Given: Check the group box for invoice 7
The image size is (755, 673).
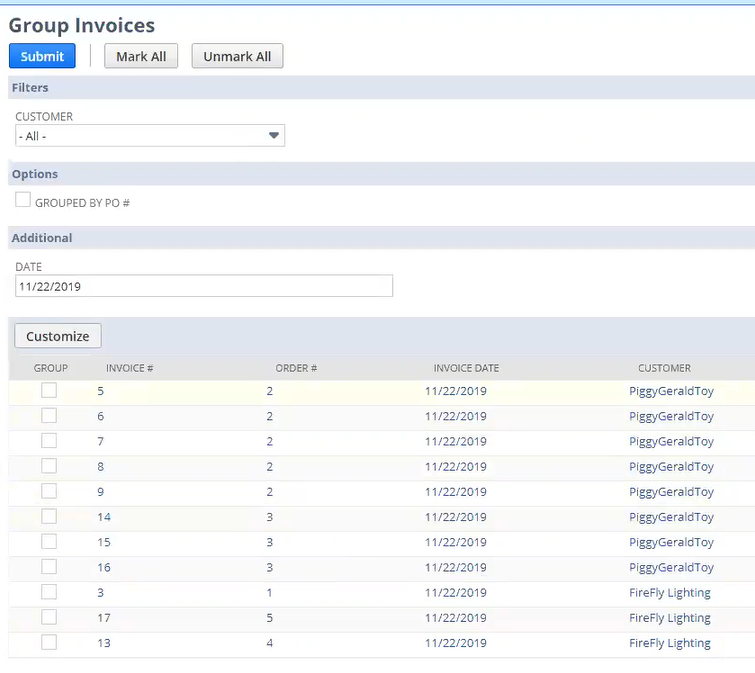Looking at the screenshot, I should click(49, 440).
